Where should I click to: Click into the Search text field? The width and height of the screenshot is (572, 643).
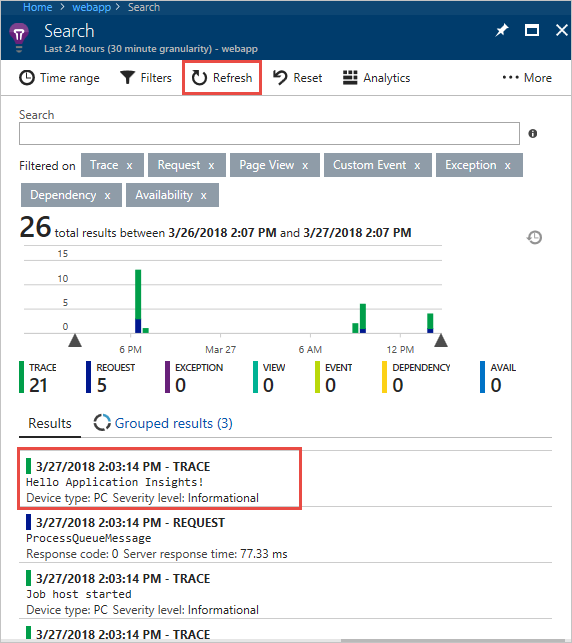269,133
